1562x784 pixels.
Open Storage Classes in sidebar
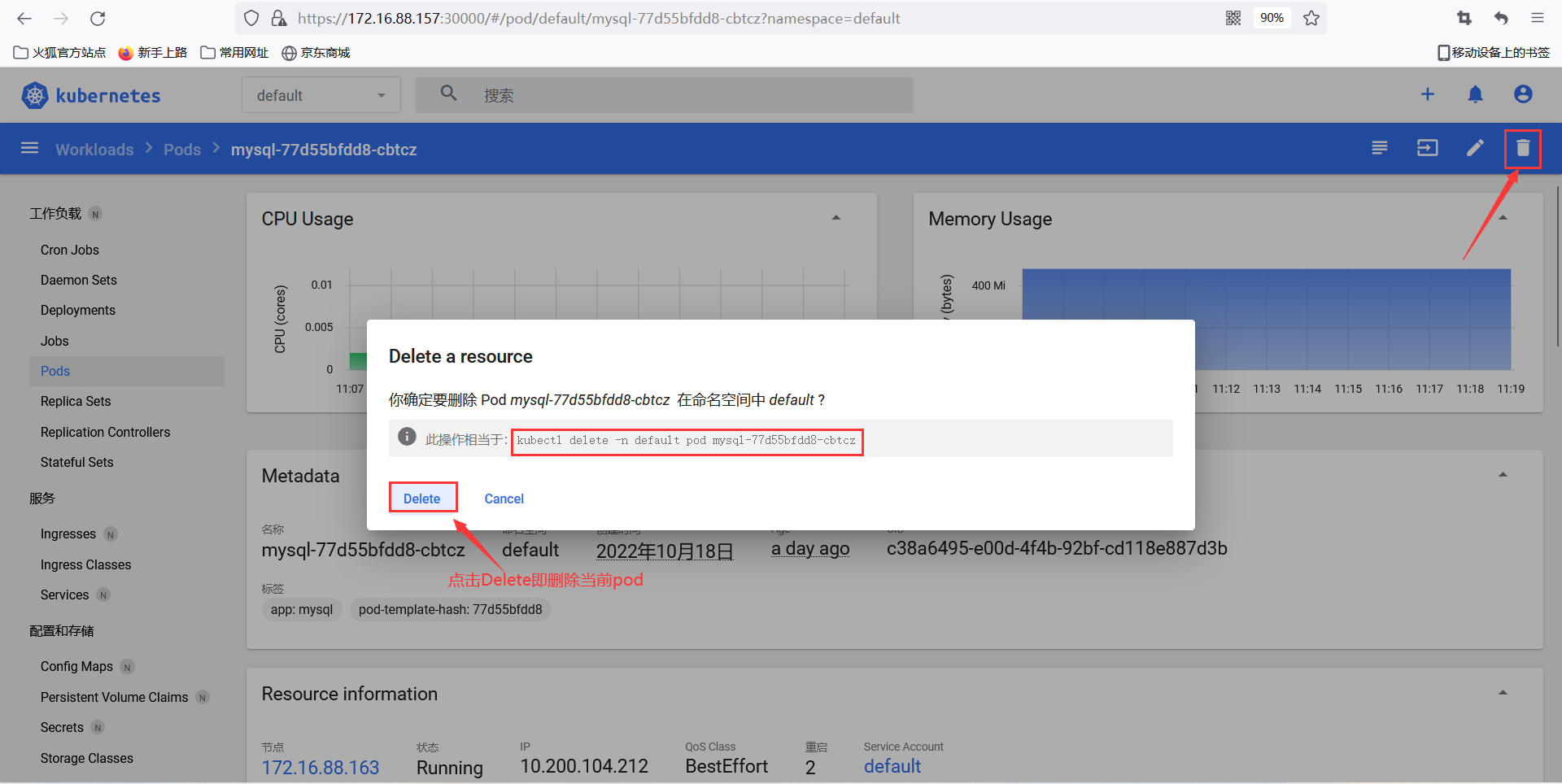[x=87, y=758]
